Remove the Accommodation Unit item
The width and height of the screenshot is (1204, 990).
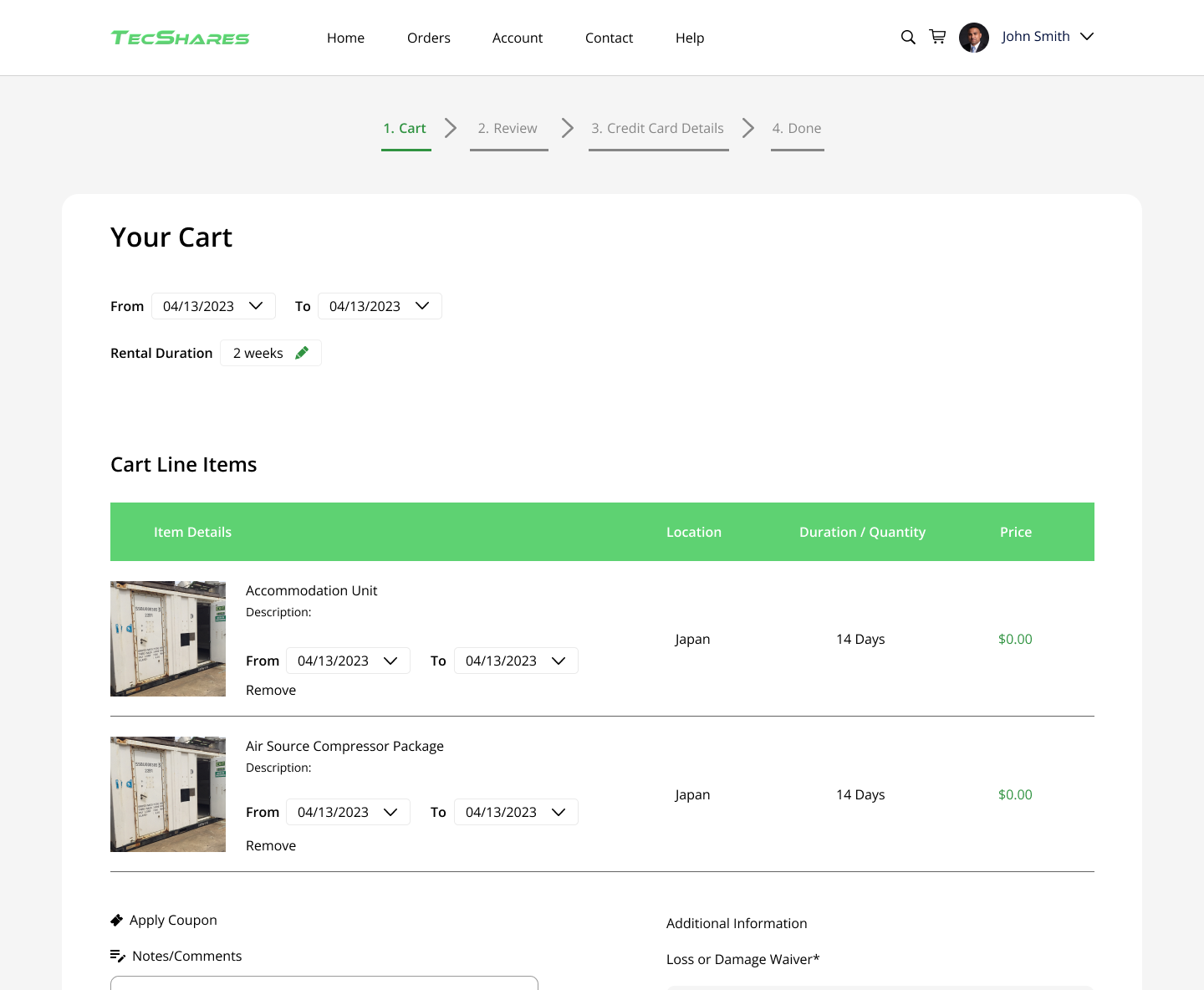(x=271, y=690)
